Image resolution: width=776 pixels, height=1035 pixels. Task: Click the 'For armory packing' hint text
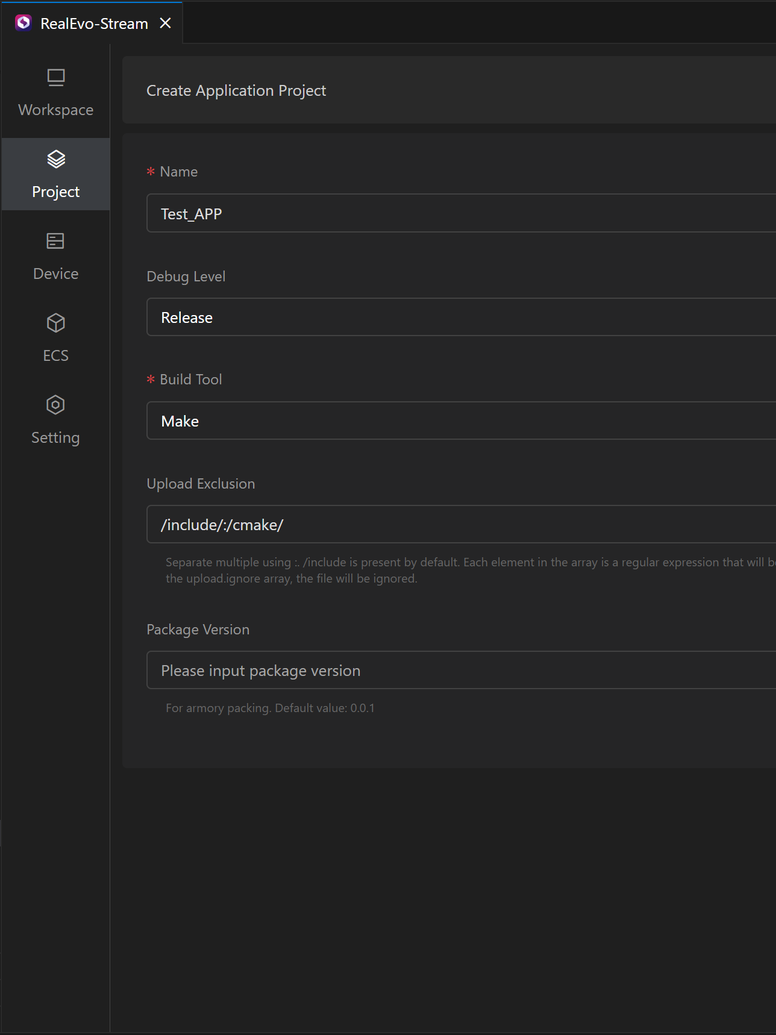[x=270, y=708]
